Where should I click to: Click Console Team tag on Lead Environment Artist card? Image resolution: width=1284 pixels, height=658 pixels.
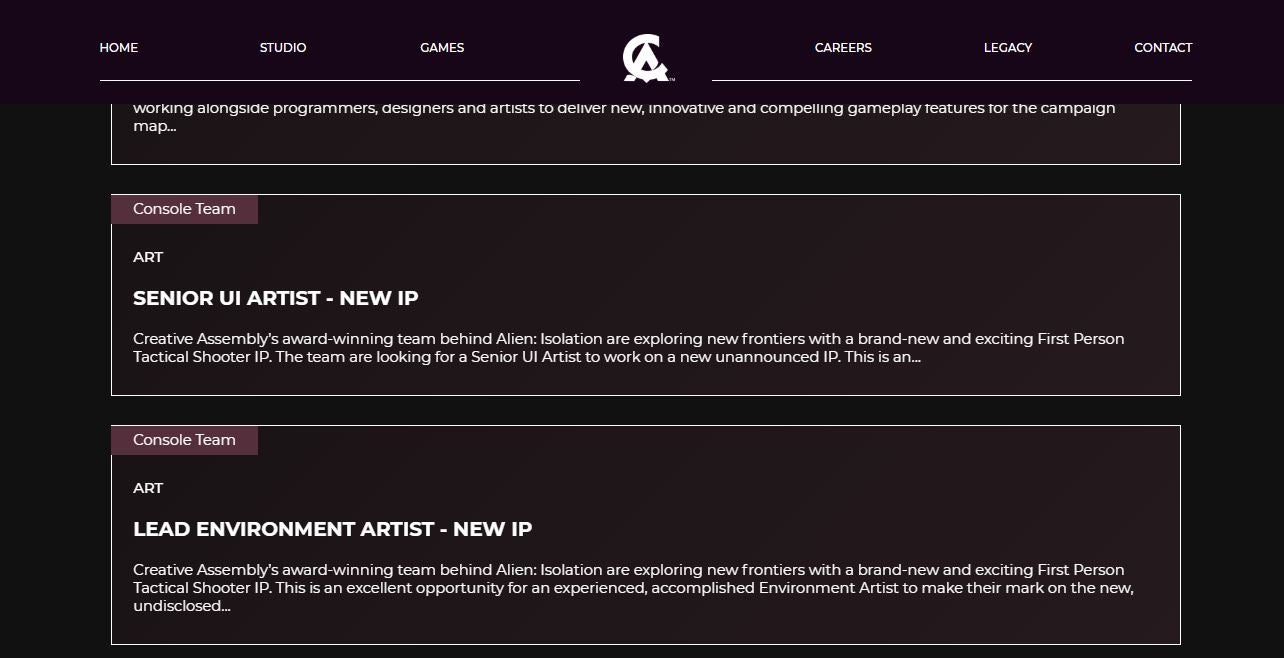[x=184, y=440]
